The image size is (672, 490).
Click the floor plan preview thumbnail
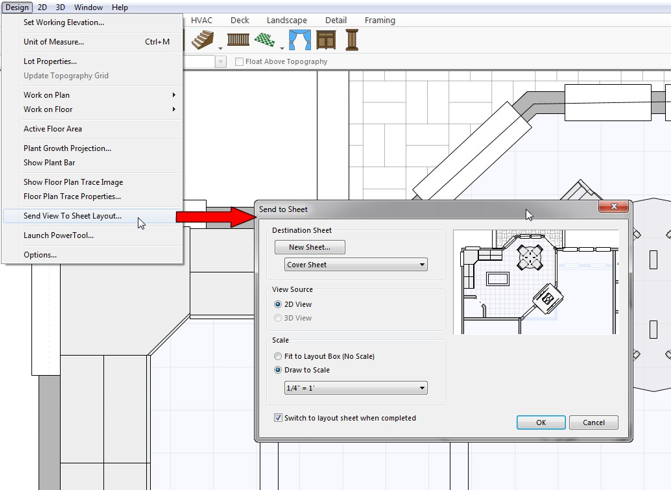click(536, 282)
